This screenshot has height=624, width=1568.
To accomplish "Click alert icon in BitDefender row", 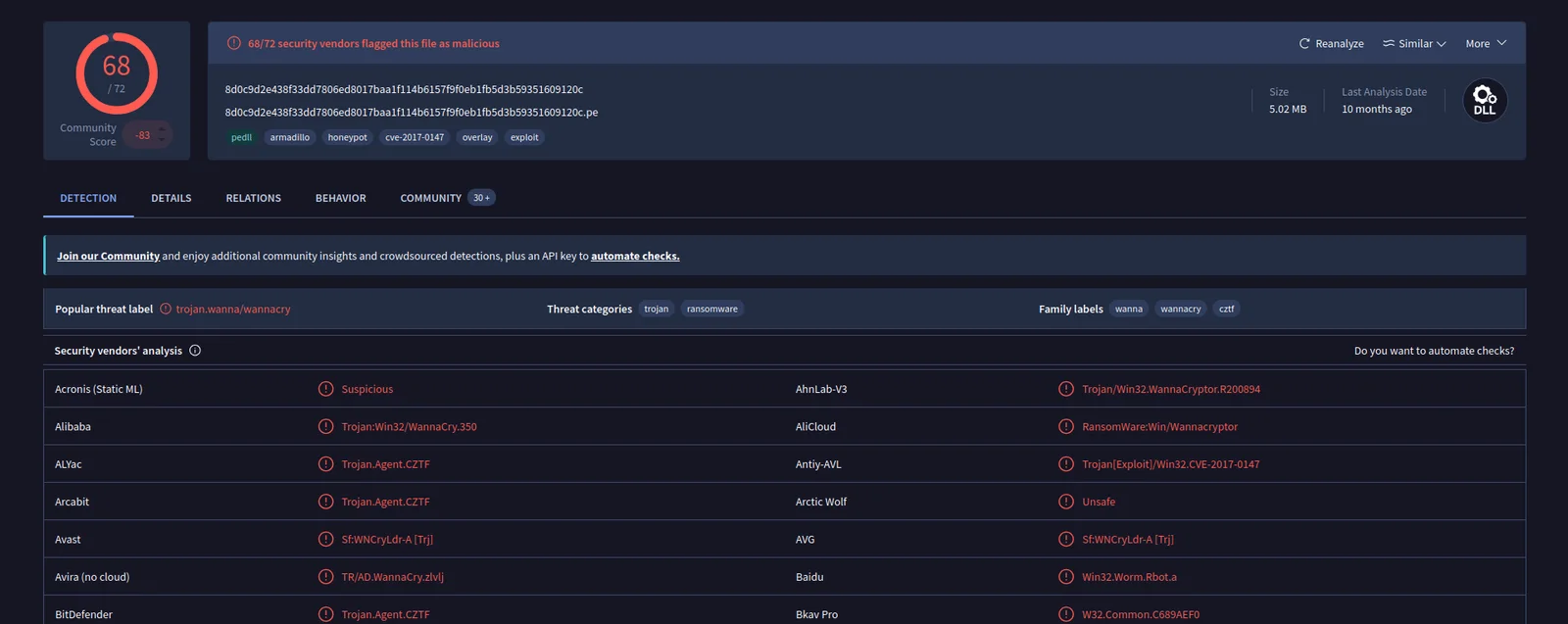I will 326,614.
